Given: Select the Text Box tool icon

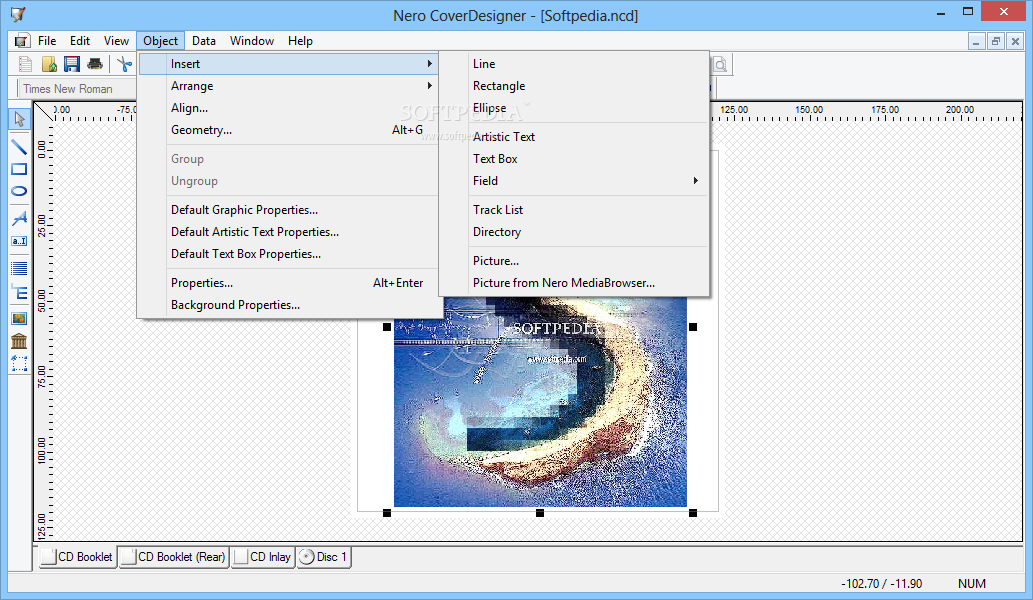Looking at the screenshot, I should [x=19, y=241].
